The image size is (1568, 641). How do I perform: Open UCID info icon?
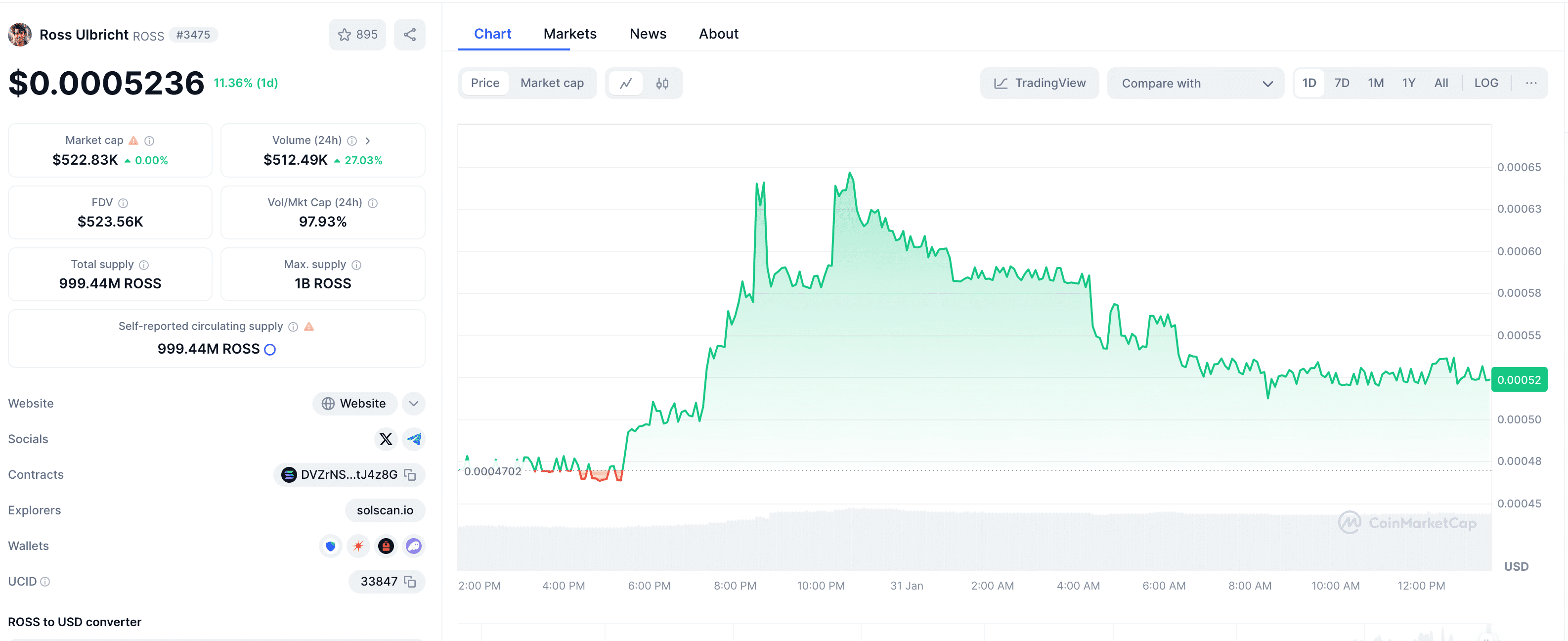click(45, 582)
